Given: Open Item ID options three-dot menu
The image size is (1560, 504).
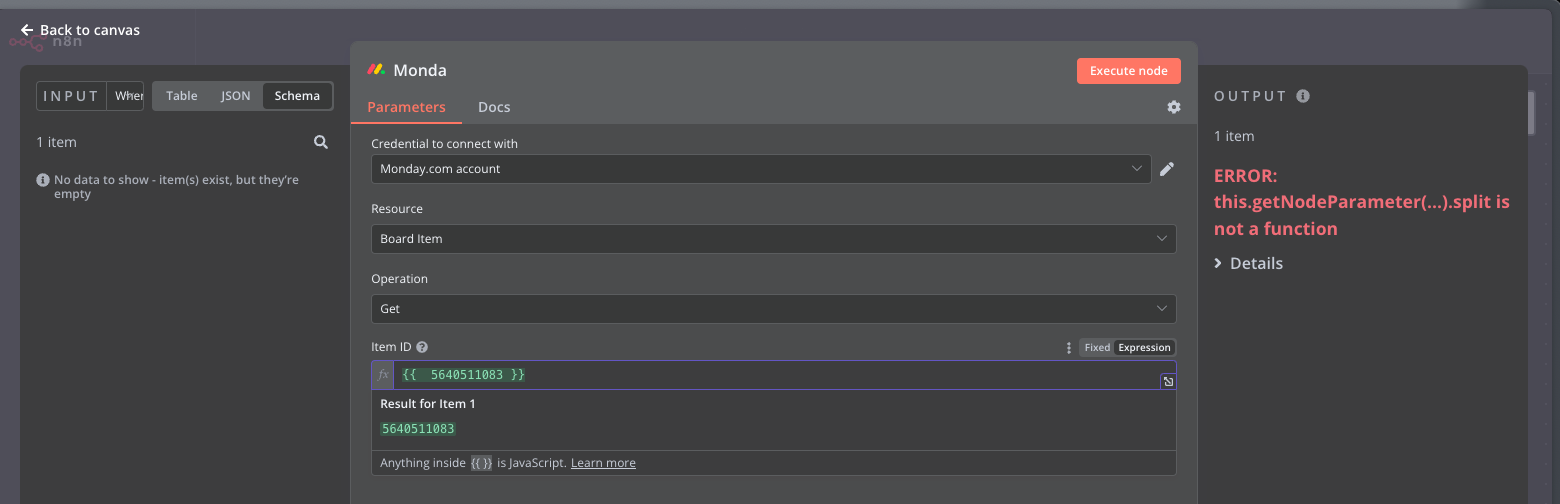Looking at the screenshot, I should [1069, 348].
